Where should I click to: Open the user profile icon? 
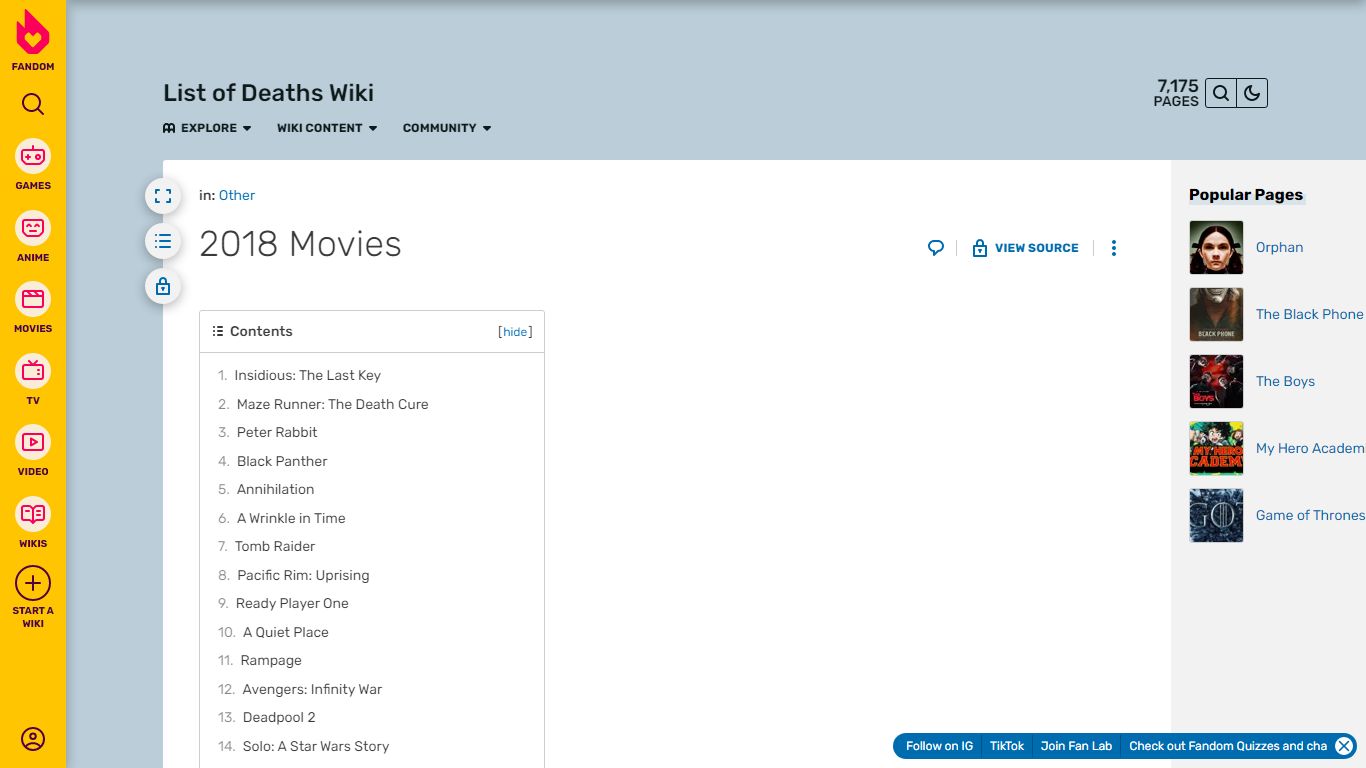pyautogui.click(x=33, y=739)
